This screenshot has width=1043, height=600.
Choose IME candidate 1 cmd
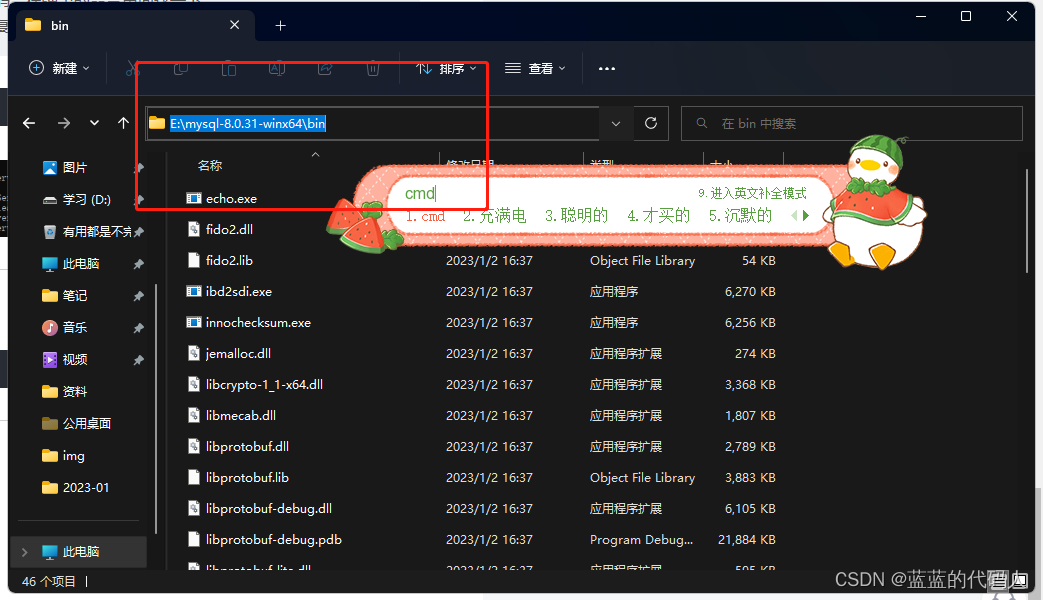click(x=426, y=216)
